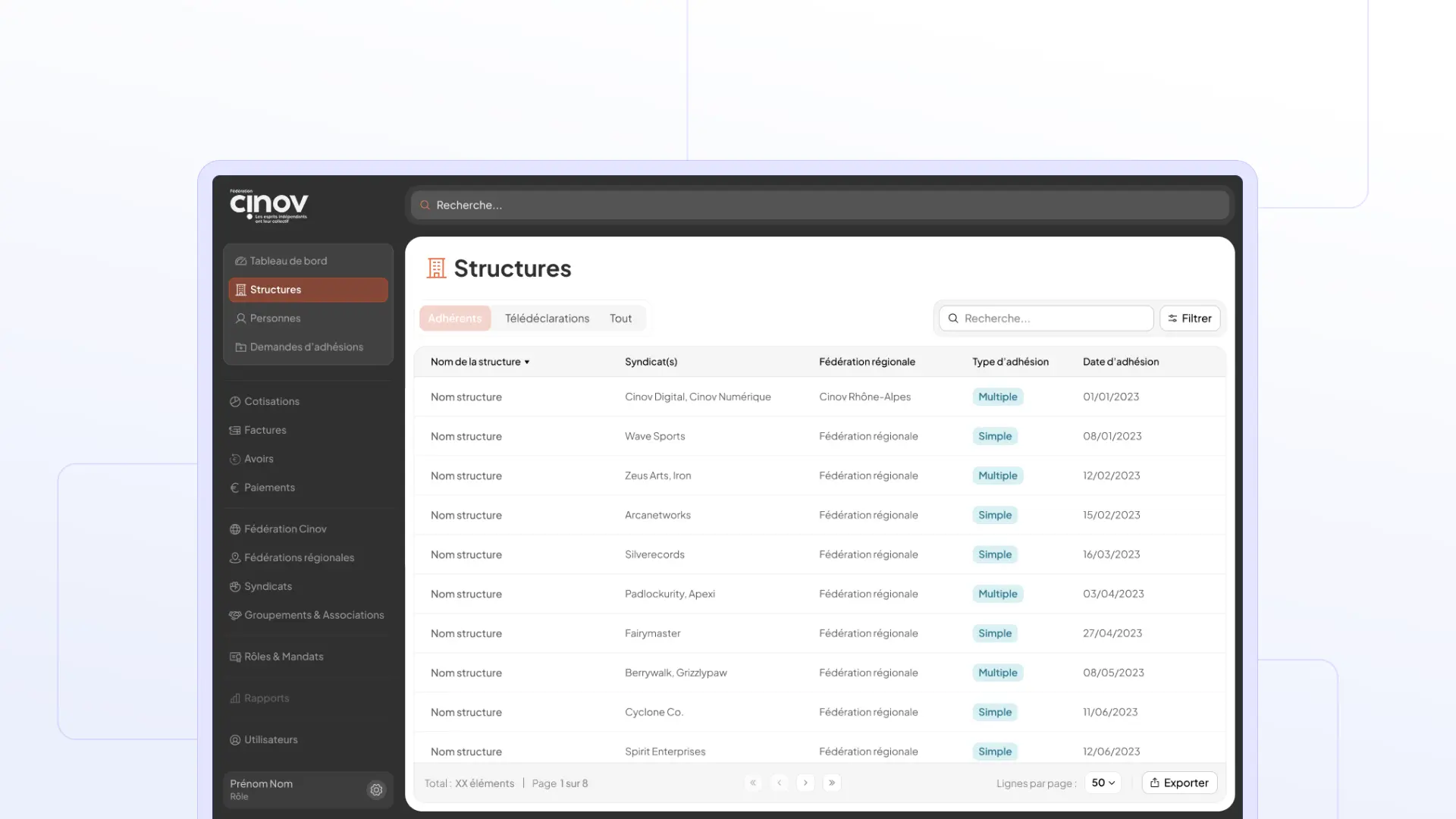Export the table with Exporter button
The image size is (1456, 819).
pyautogui.click(x=1179, y=783)
